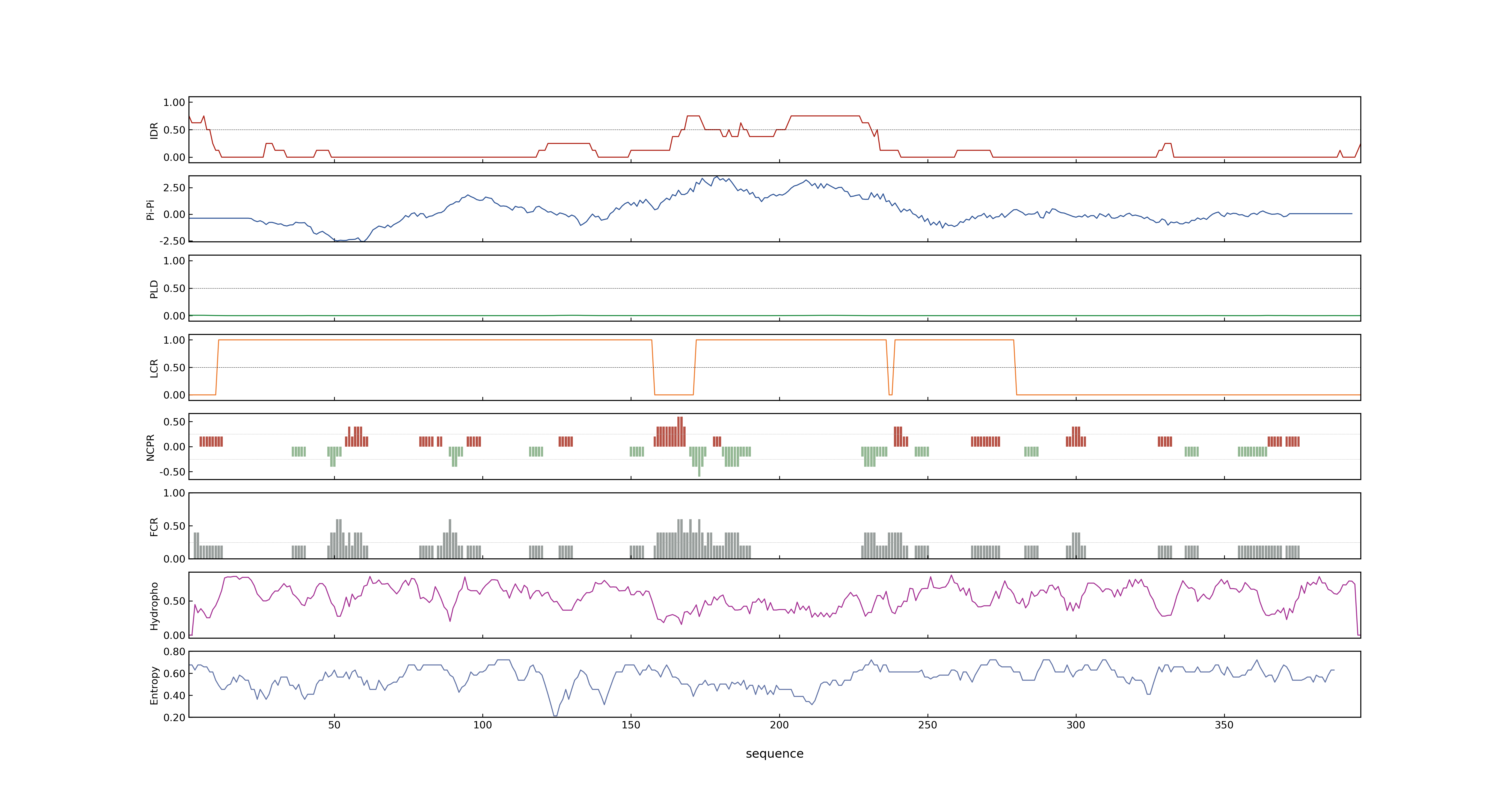Click the -0.50 tick of NCPR panel
The width and height of the screenshot is (1512, 806).
(172, 472)
